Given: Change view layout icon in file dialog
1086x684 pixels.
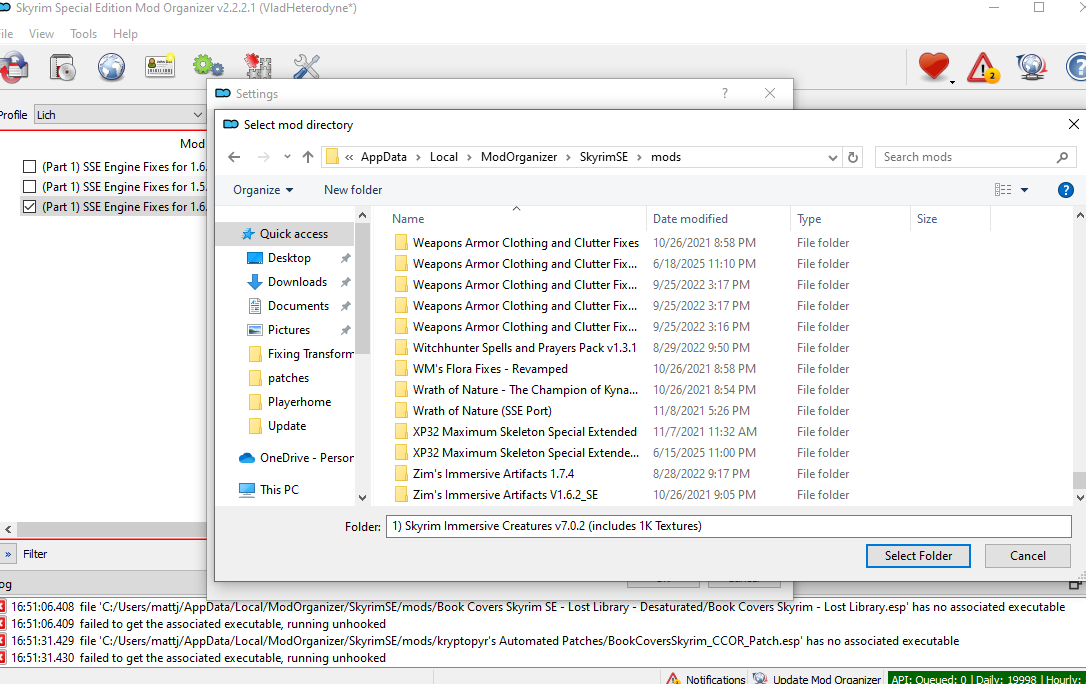Looking at the screenshot, I should tap(1003, 190).
